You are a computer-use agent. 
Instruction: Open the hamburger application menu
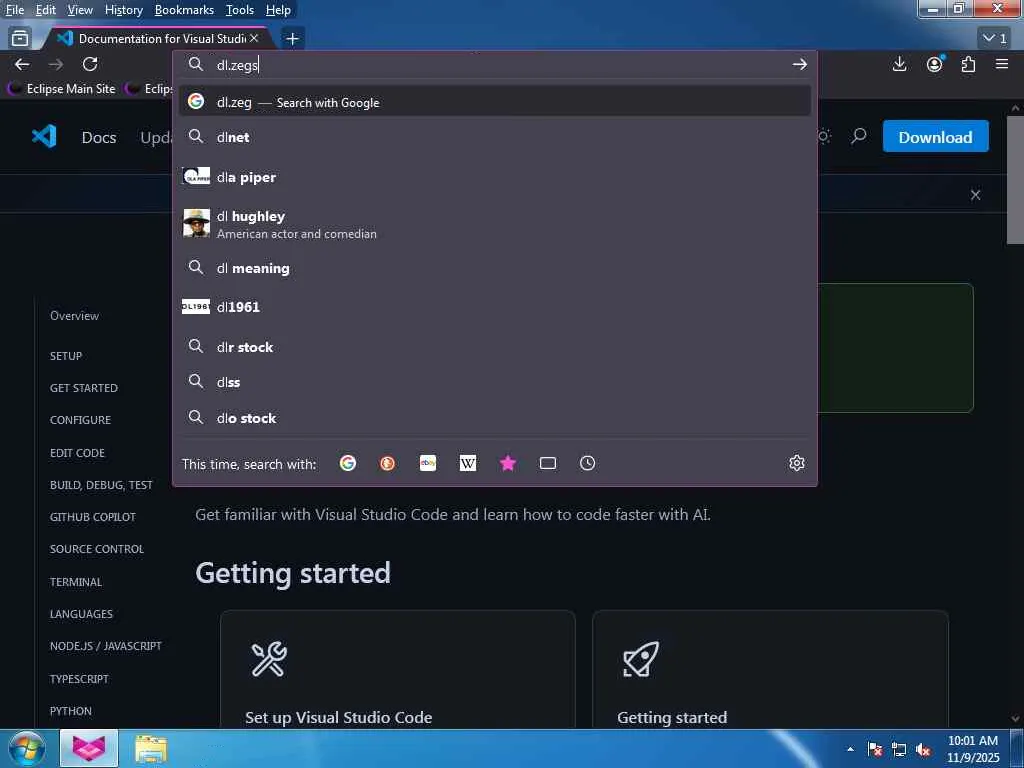(1002, 64)
